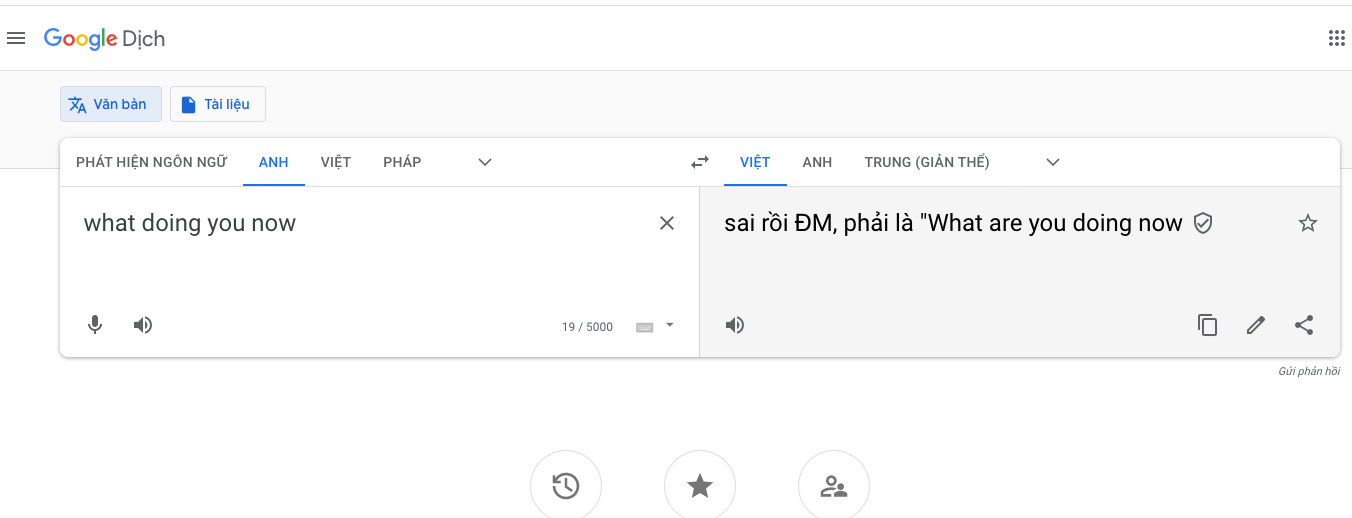The image size is (1352, 518).
Task: Switch to Tài liệu document mode
Action: tap(217, 104)
